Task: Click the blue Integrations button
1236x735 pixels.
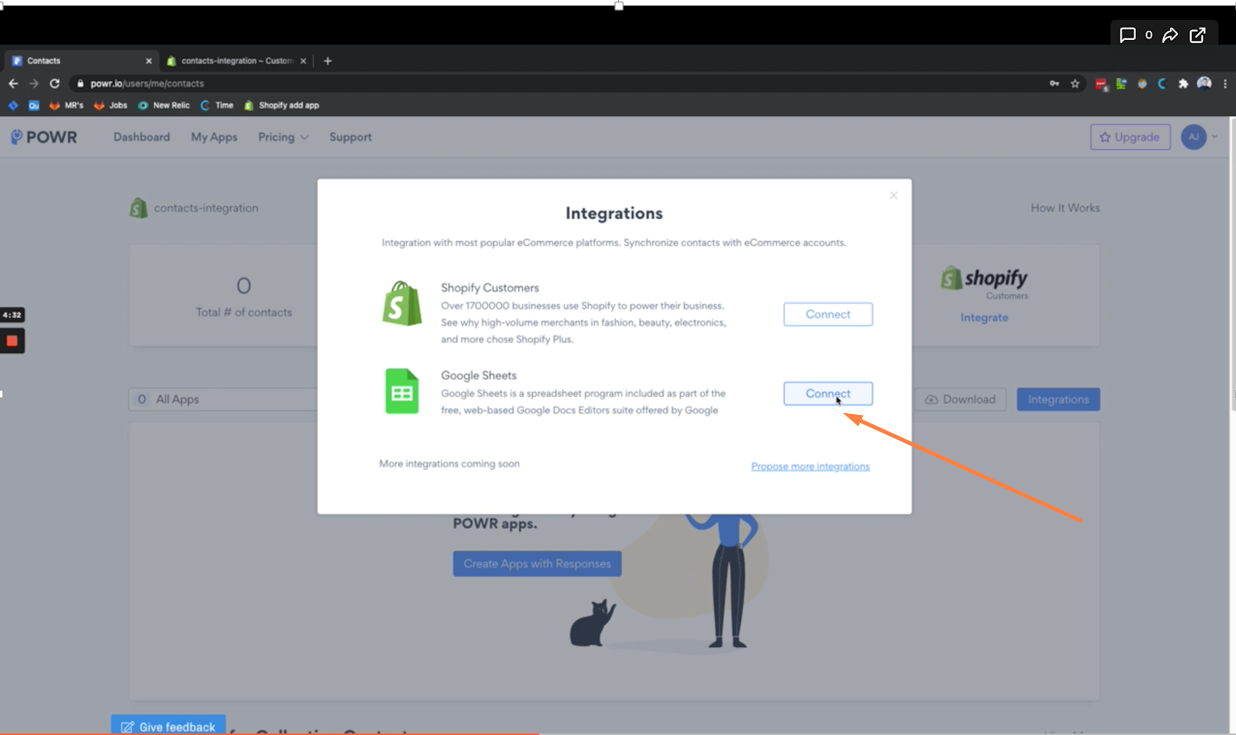Action: click(x=1058, y=399)
